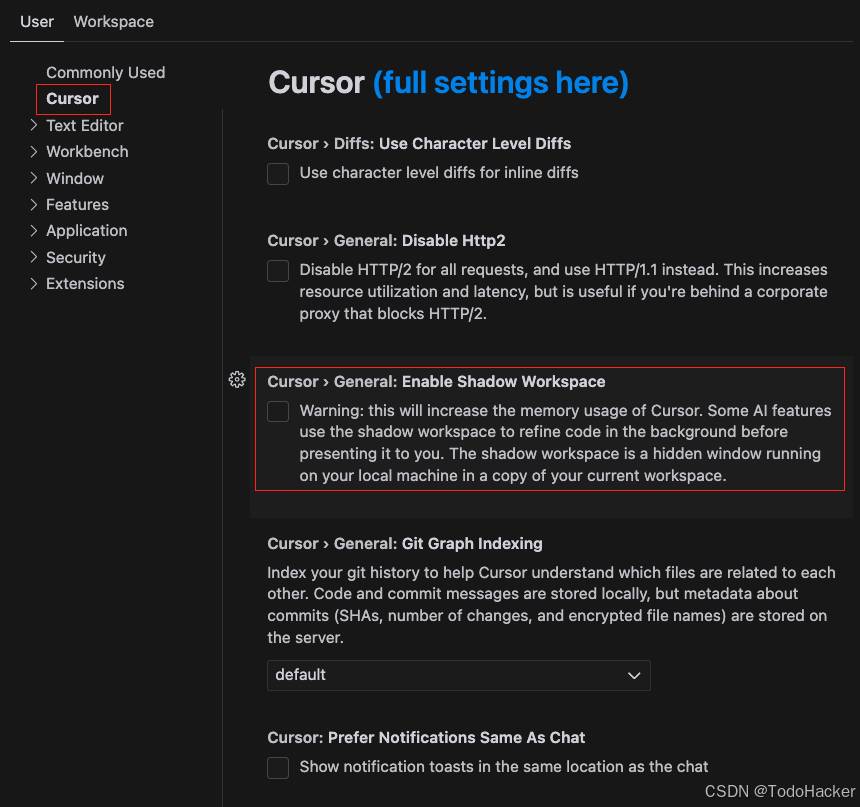
Task: Open the Workbench settings category
Action: pos(87,151)
